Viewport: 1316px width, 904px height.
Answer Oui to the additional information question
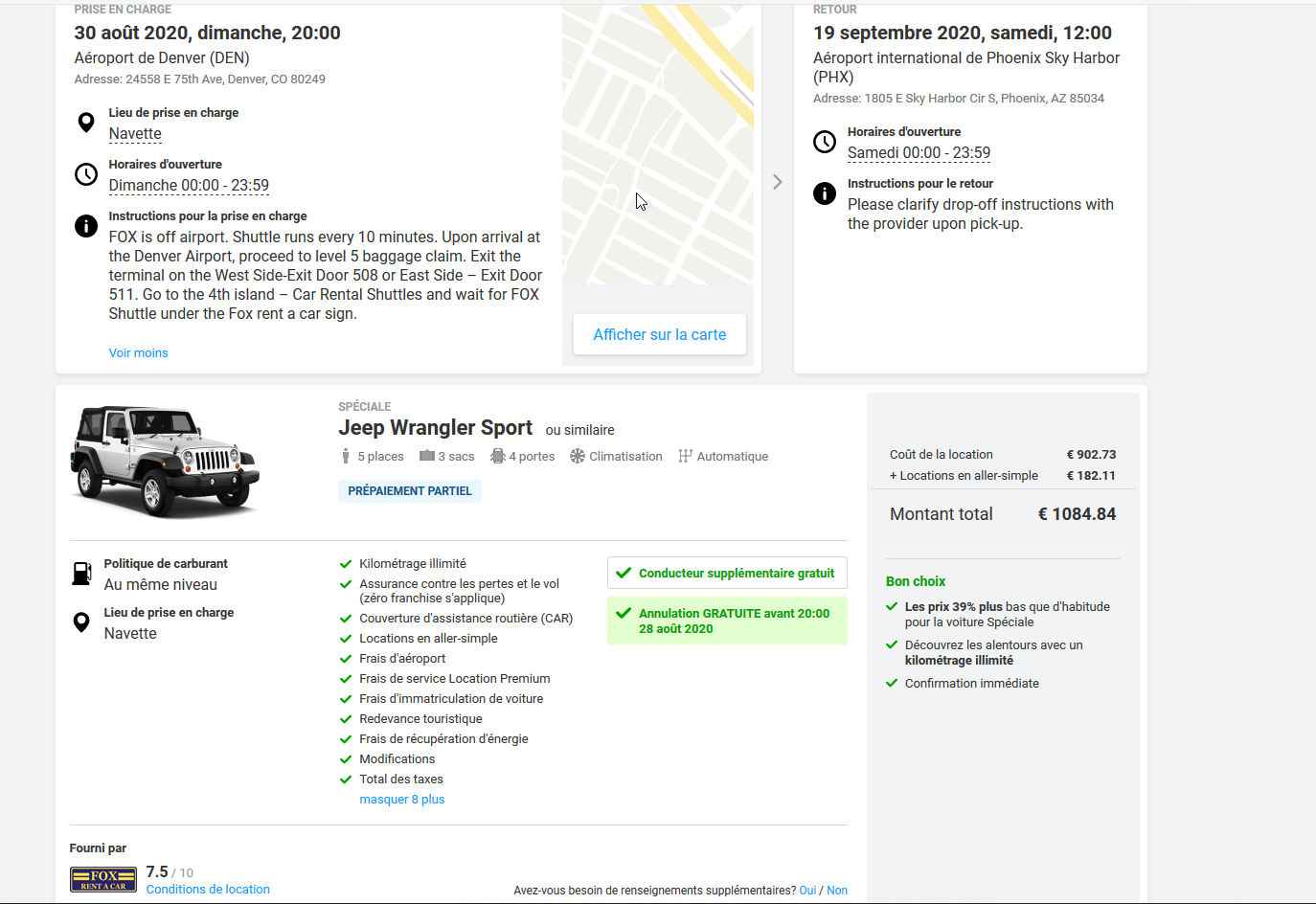[x=807, y=891]
